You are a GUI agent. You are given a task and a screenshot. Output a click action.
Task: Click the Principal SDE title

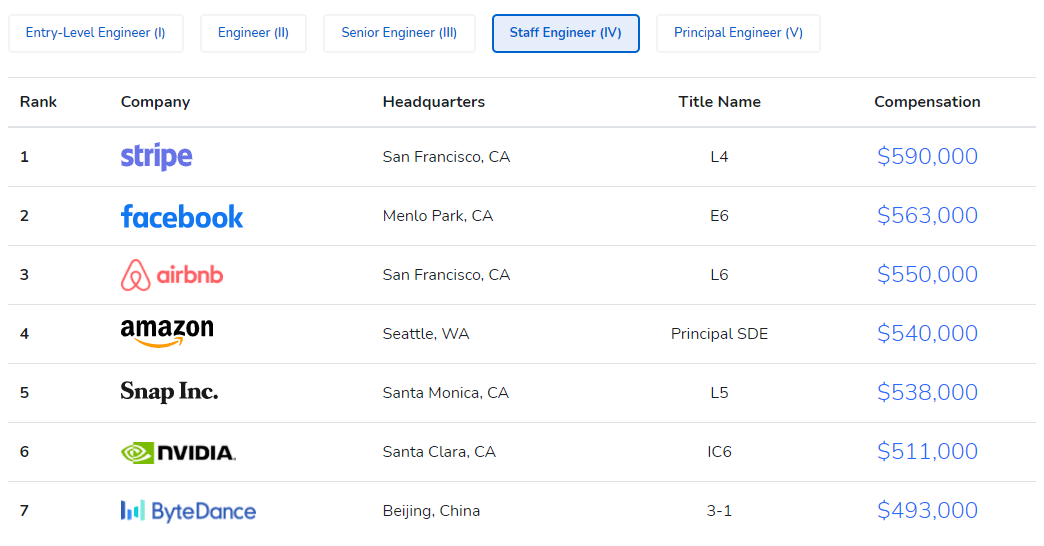point(719,334)
